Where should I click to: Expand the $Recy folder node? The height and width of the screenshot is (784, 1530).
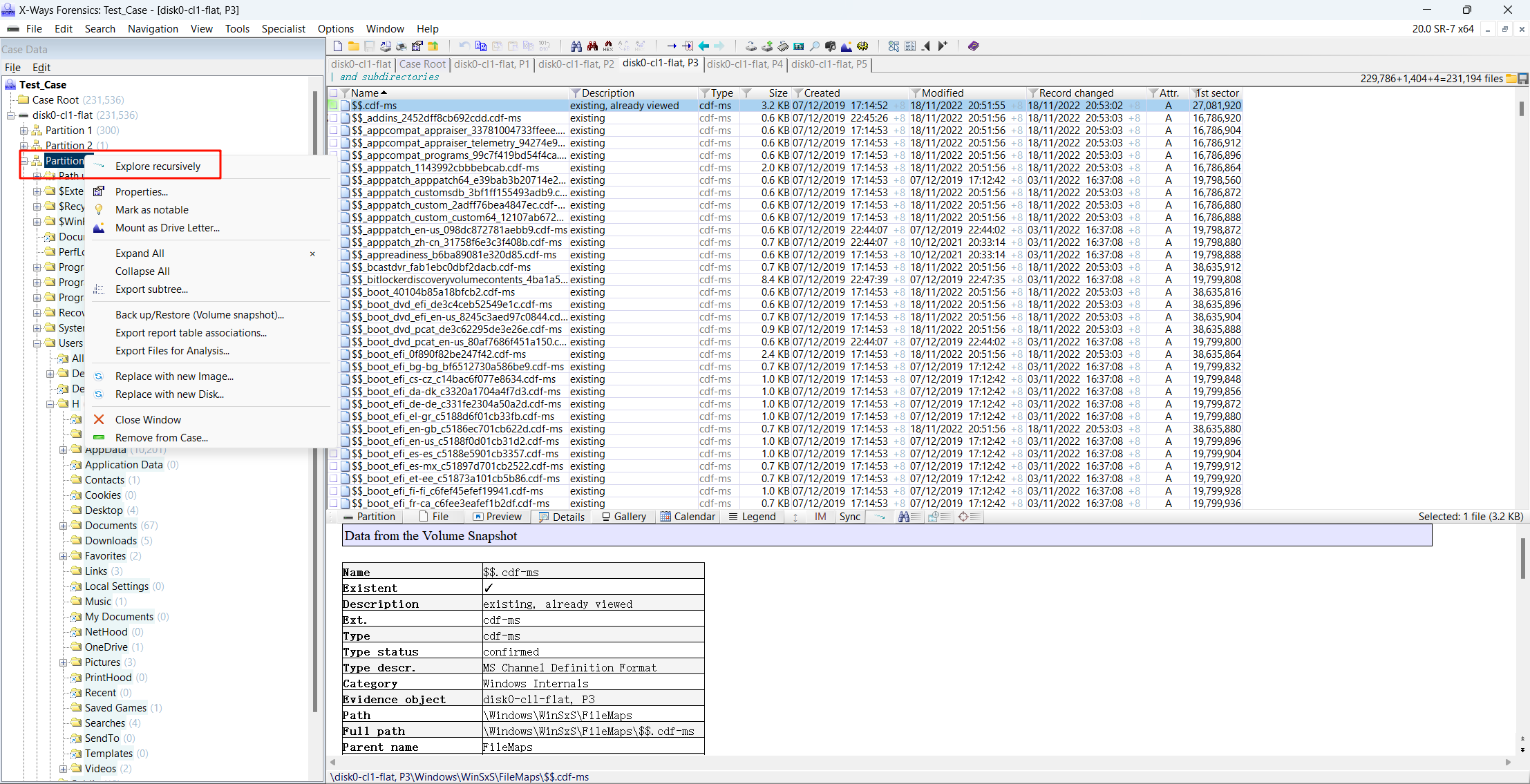click(x=37, y=207)
